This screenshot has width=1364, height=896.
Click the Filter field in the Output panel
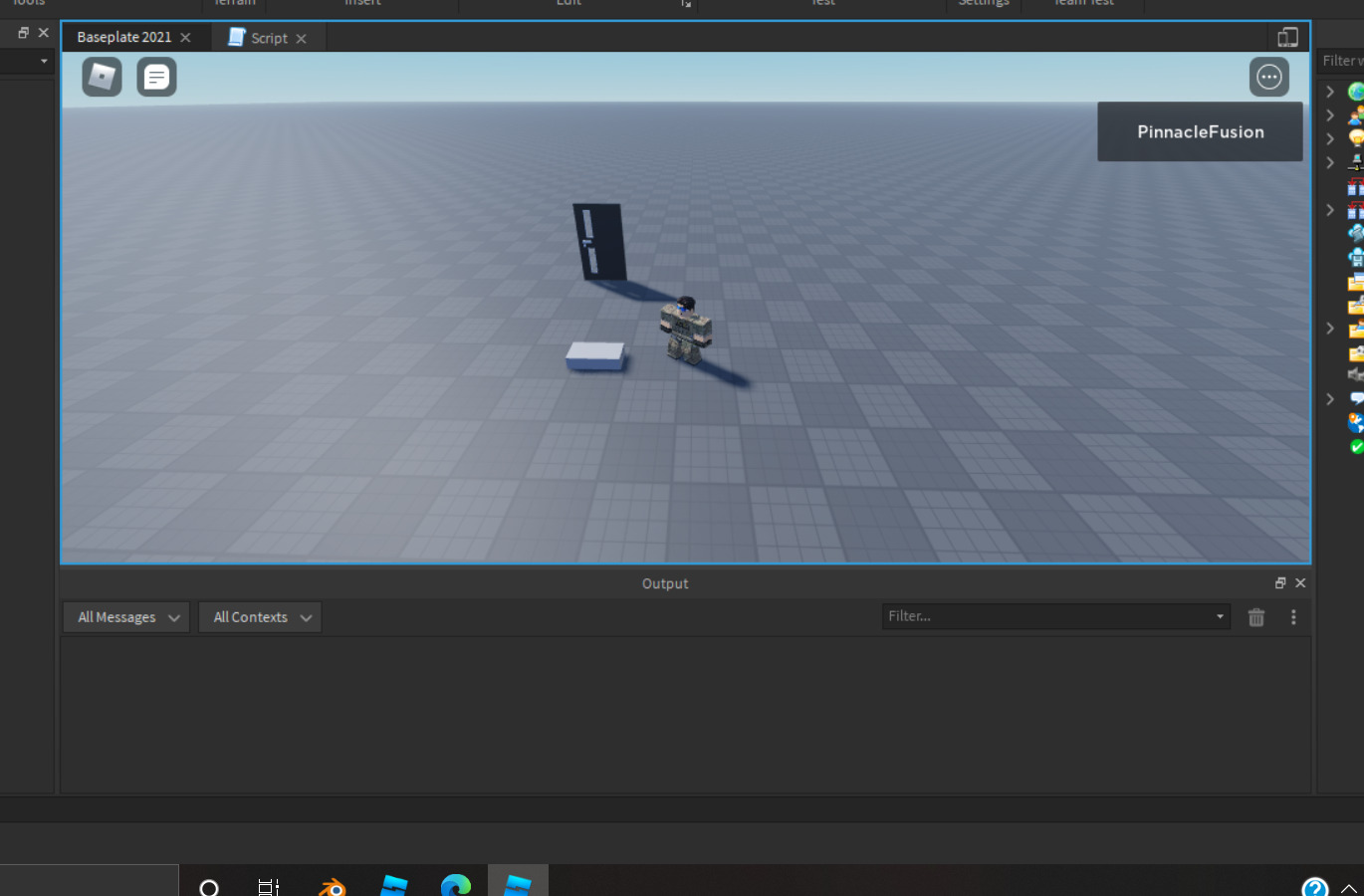1045,615
